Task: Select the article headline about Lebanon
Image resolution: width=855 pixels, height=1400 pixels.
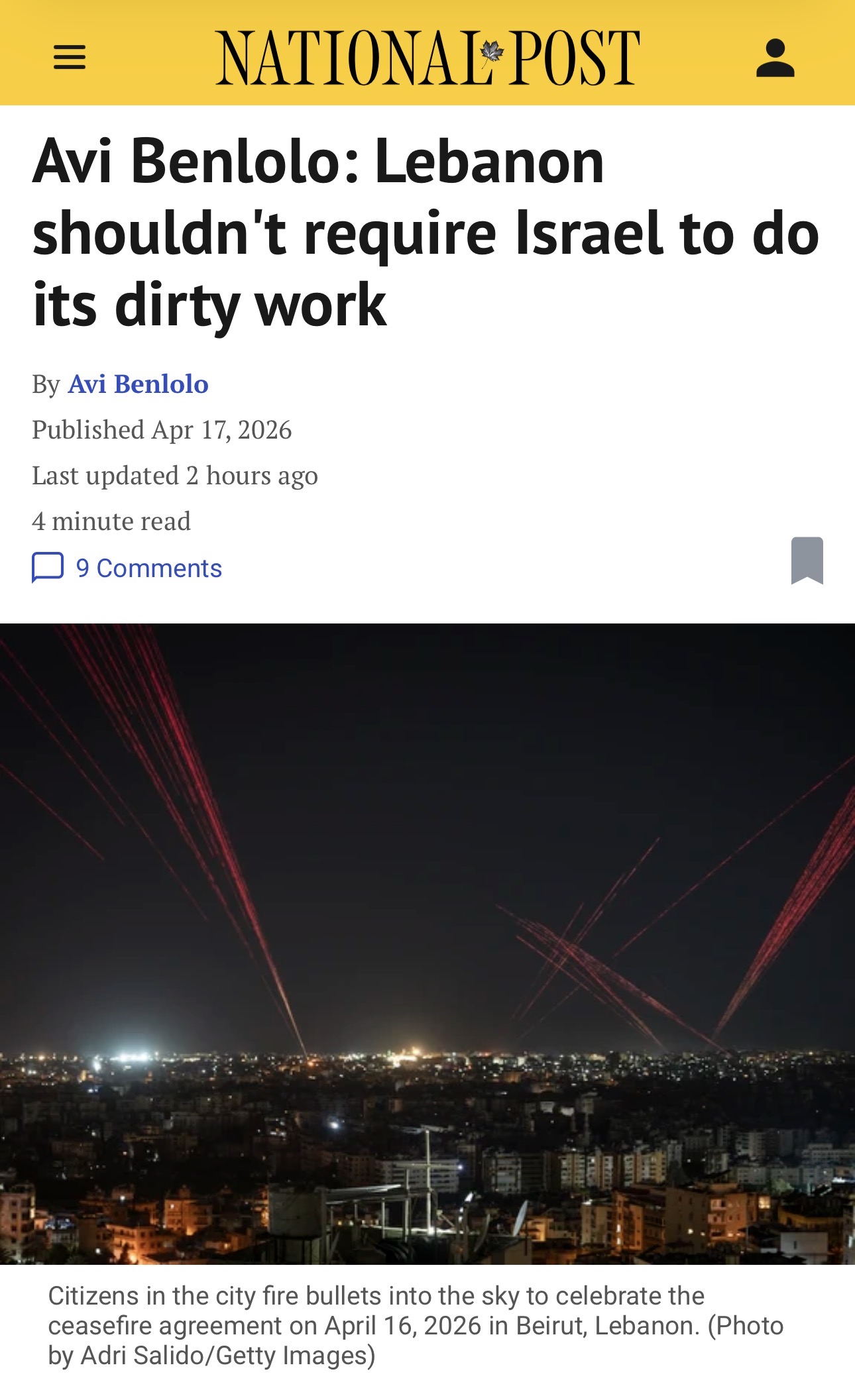Action: [426, 233]
